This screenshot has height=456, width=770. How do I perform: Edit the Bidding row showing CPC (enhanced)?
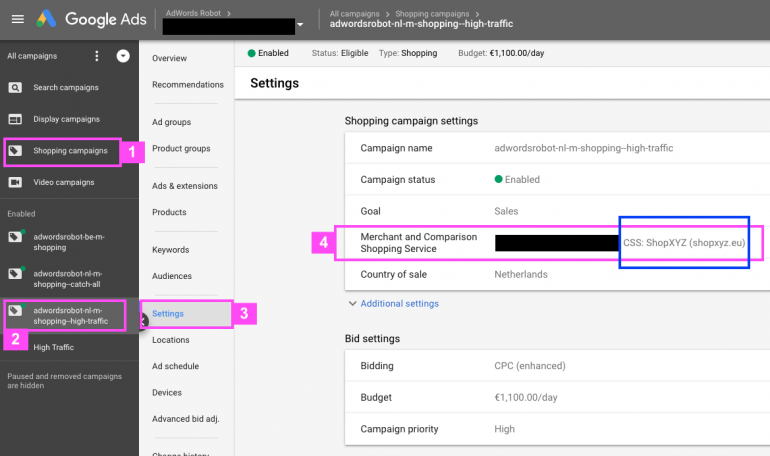coord(557,366)
